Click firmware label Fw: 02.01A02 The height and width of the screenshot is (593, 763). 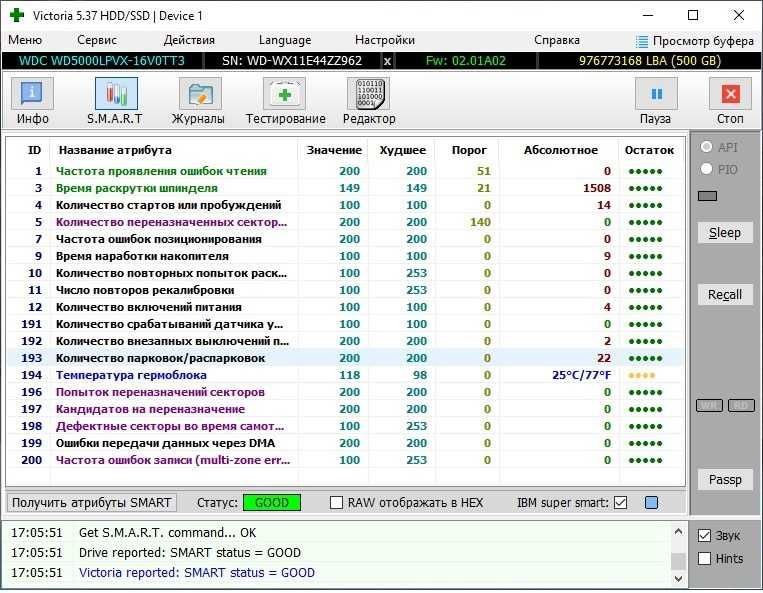466,61
